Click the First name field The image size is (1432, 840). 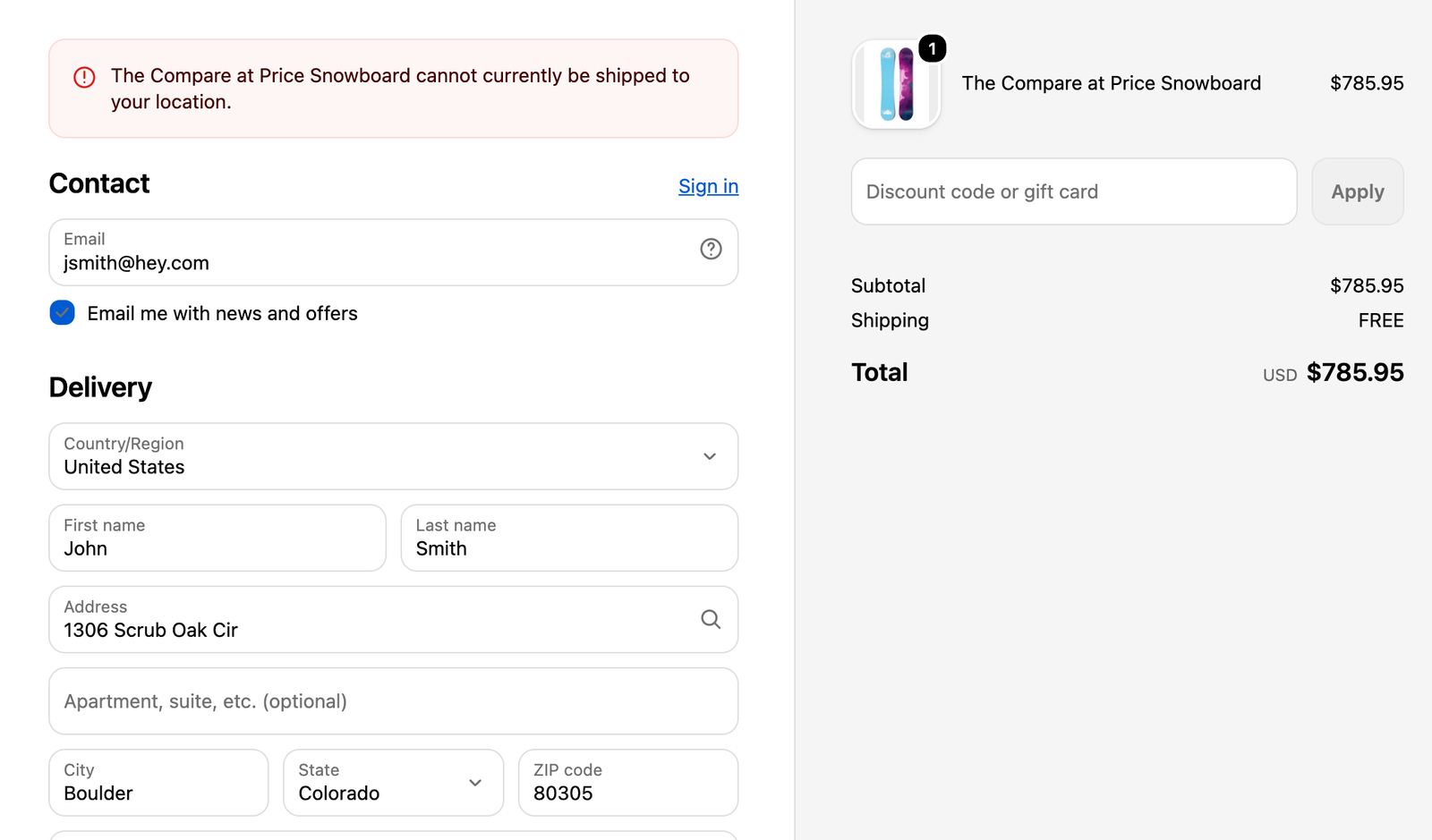pyautogui.click(x=217, y=538)
